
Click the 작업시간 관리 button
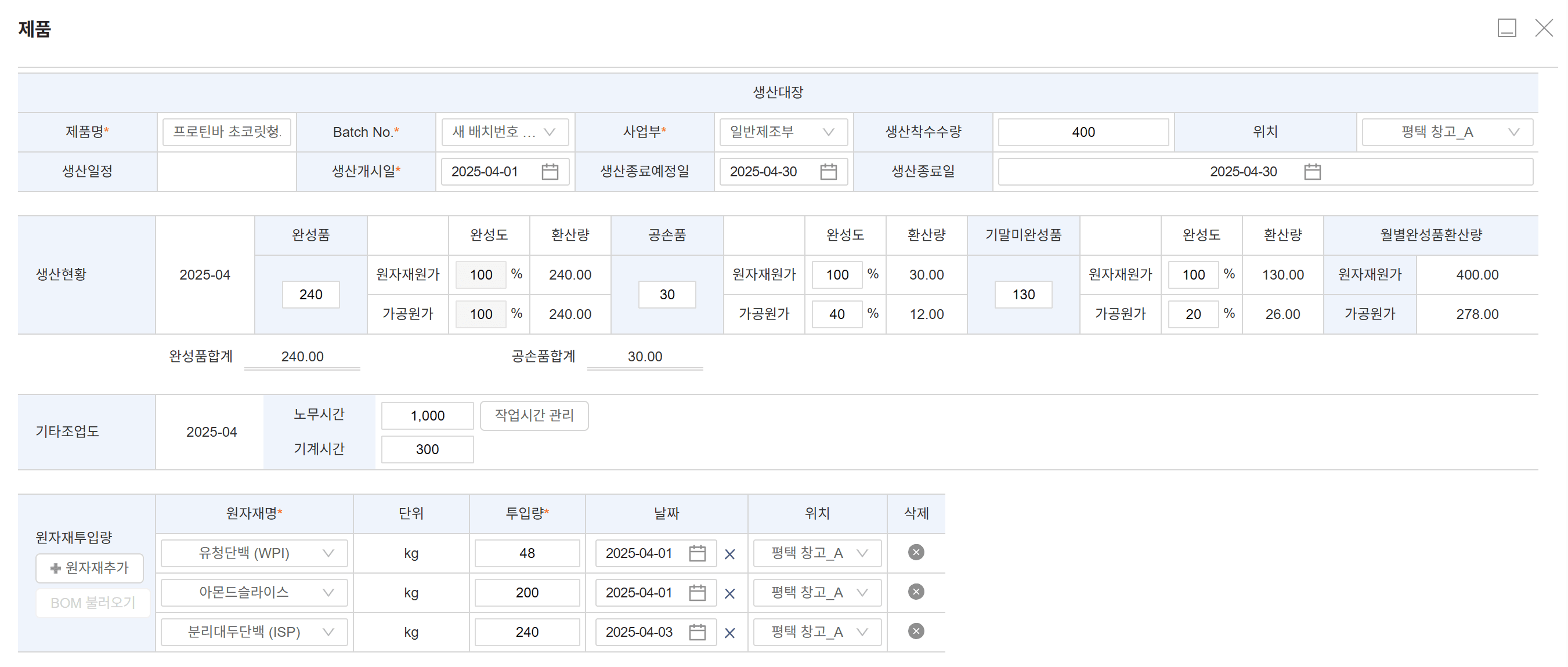(x=534, y=416)
